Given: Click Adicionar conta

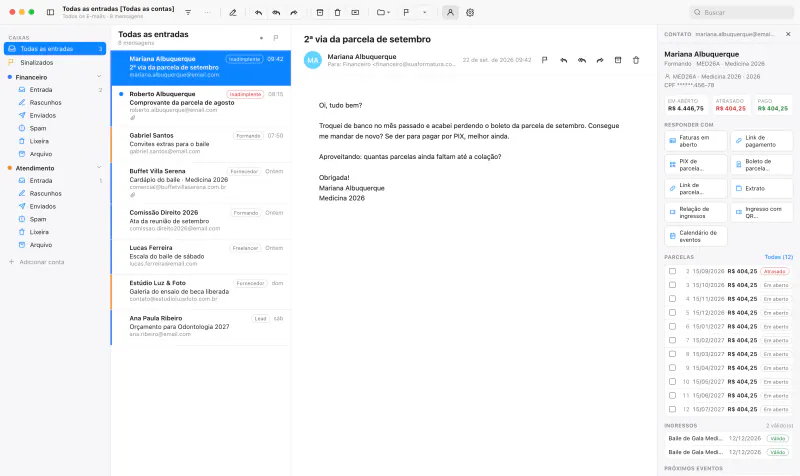Looking at the screenshot, I should [36, 262].
